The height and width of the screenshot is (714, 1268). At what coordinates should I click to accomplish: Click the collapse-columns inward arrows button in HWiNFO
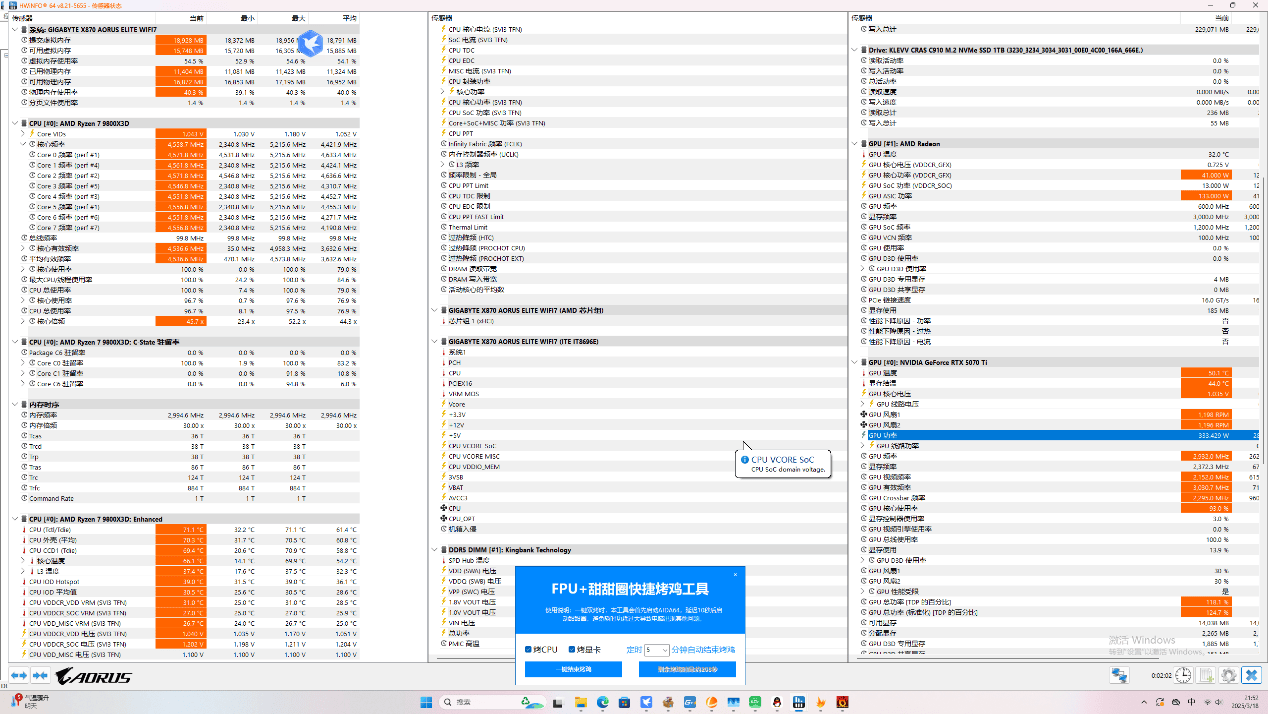click(41, 676)
